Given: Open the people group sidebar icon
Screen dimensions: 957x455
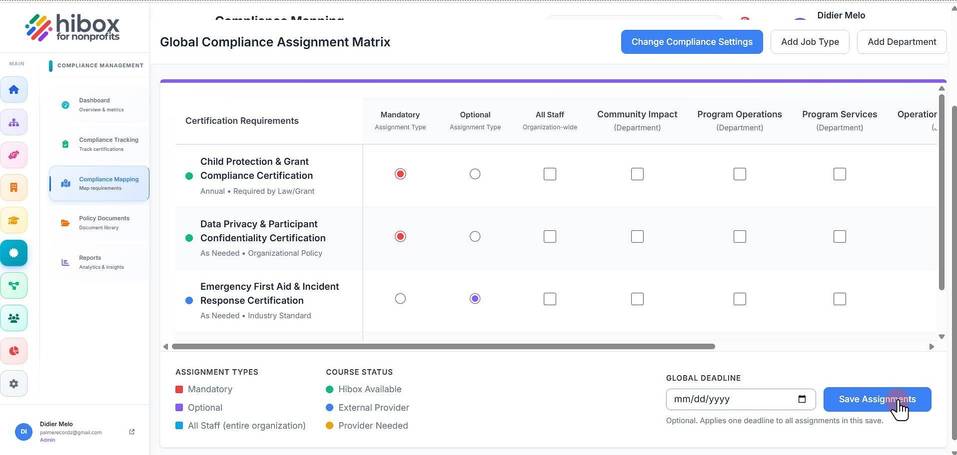Looking at the screenshot, I should pos(13,318).
